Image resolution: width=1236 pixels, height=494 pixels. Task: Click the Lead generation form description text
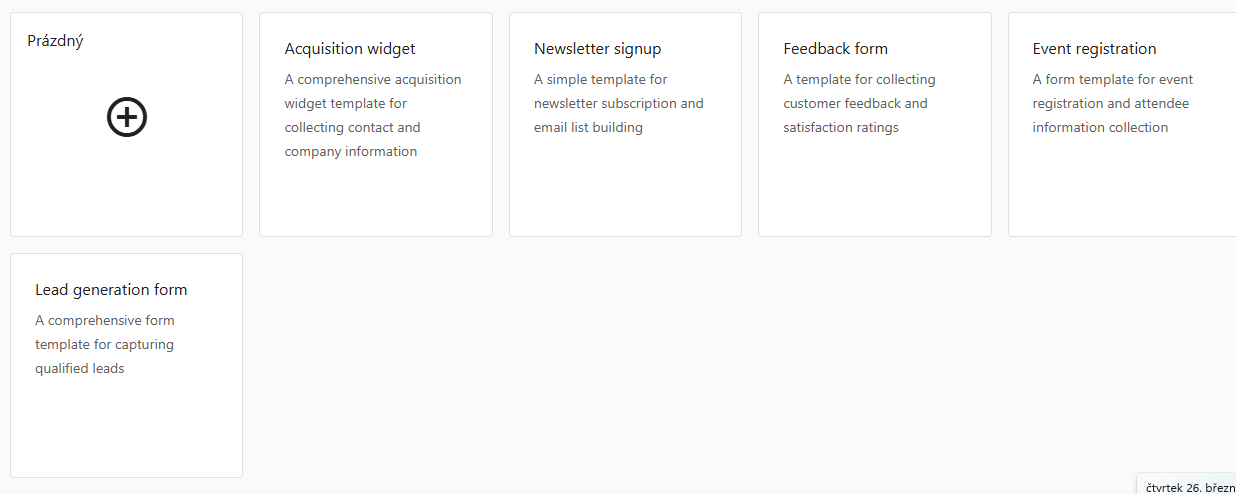point(104,345)
